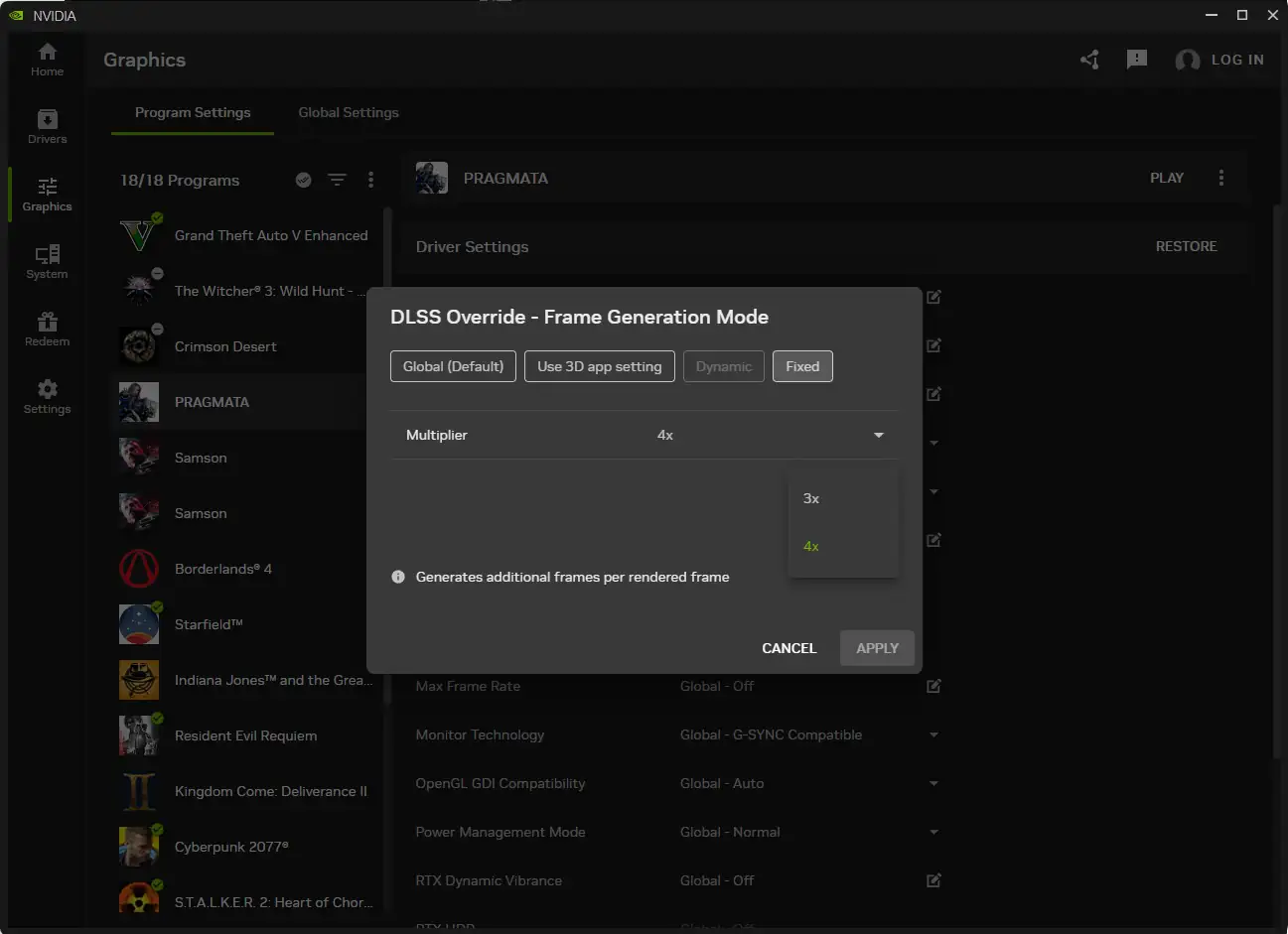Go to the Home section
The height and width of the screenshot is (934, 1288).
click(47, 60)
